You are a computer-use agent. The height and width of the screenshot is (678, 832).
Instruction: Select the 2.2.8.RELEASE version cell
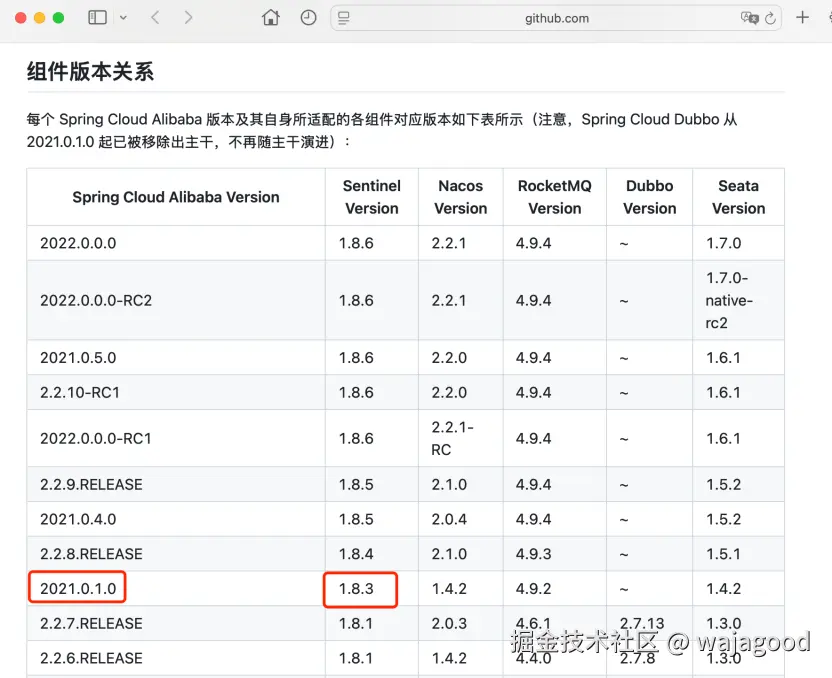(176, 554)
